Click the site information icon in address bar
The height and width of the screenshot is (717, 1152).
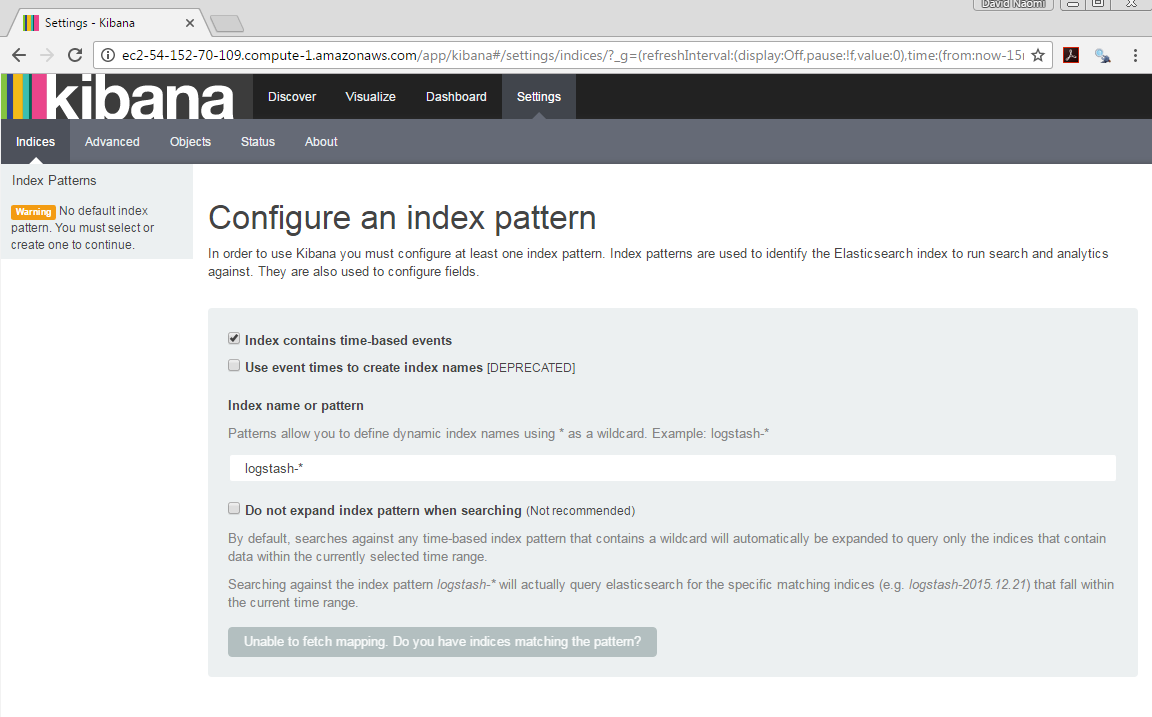[108, 55]
